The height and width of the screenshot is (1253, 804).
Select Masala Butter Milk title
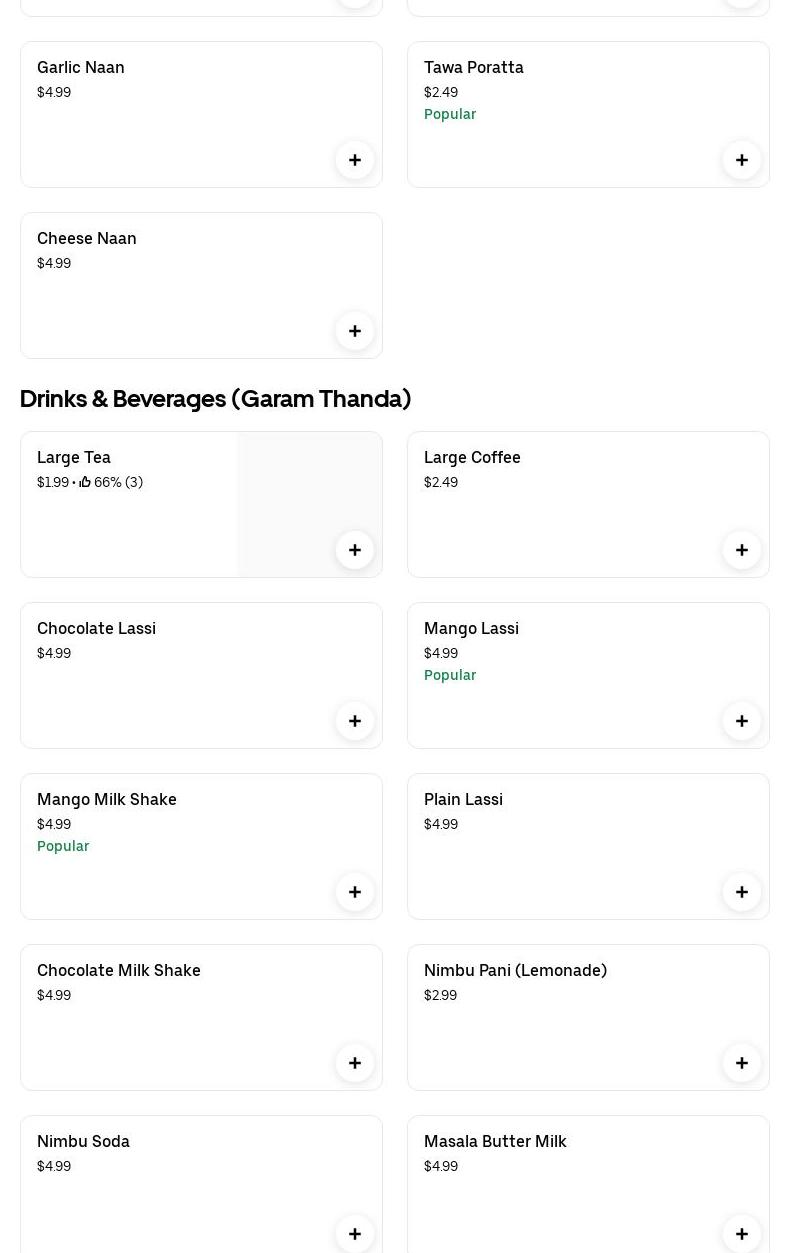pos(495,1141)
